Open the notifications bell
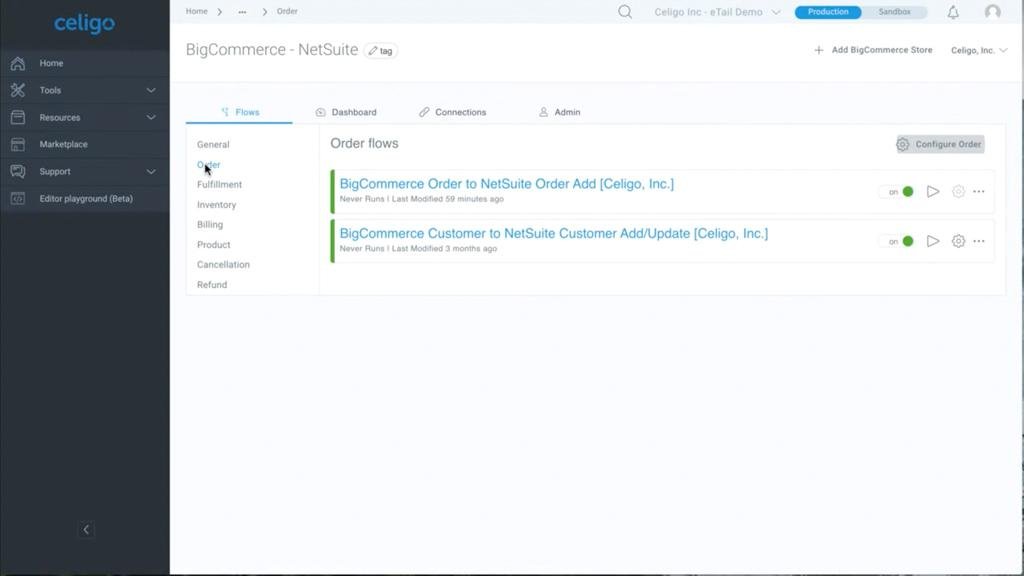The image size is (1024, 576). pos(953,12)
